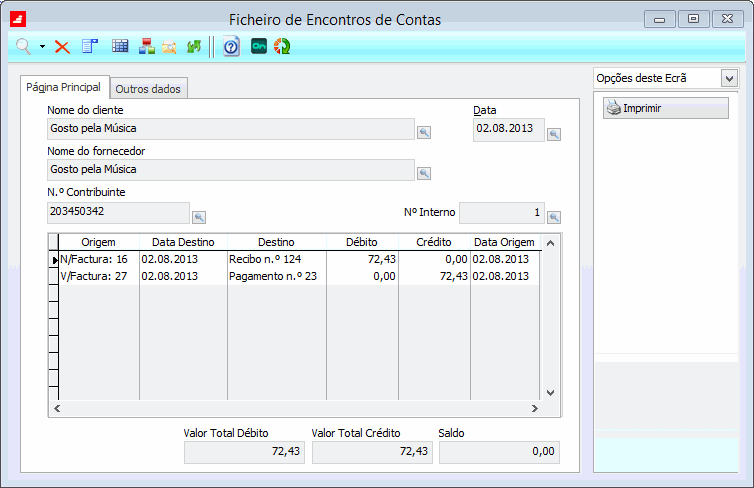Open help with the question mark icon
The width and height of the screenshot is (754, 488).
pyautogui.click(x=232, y=46)
